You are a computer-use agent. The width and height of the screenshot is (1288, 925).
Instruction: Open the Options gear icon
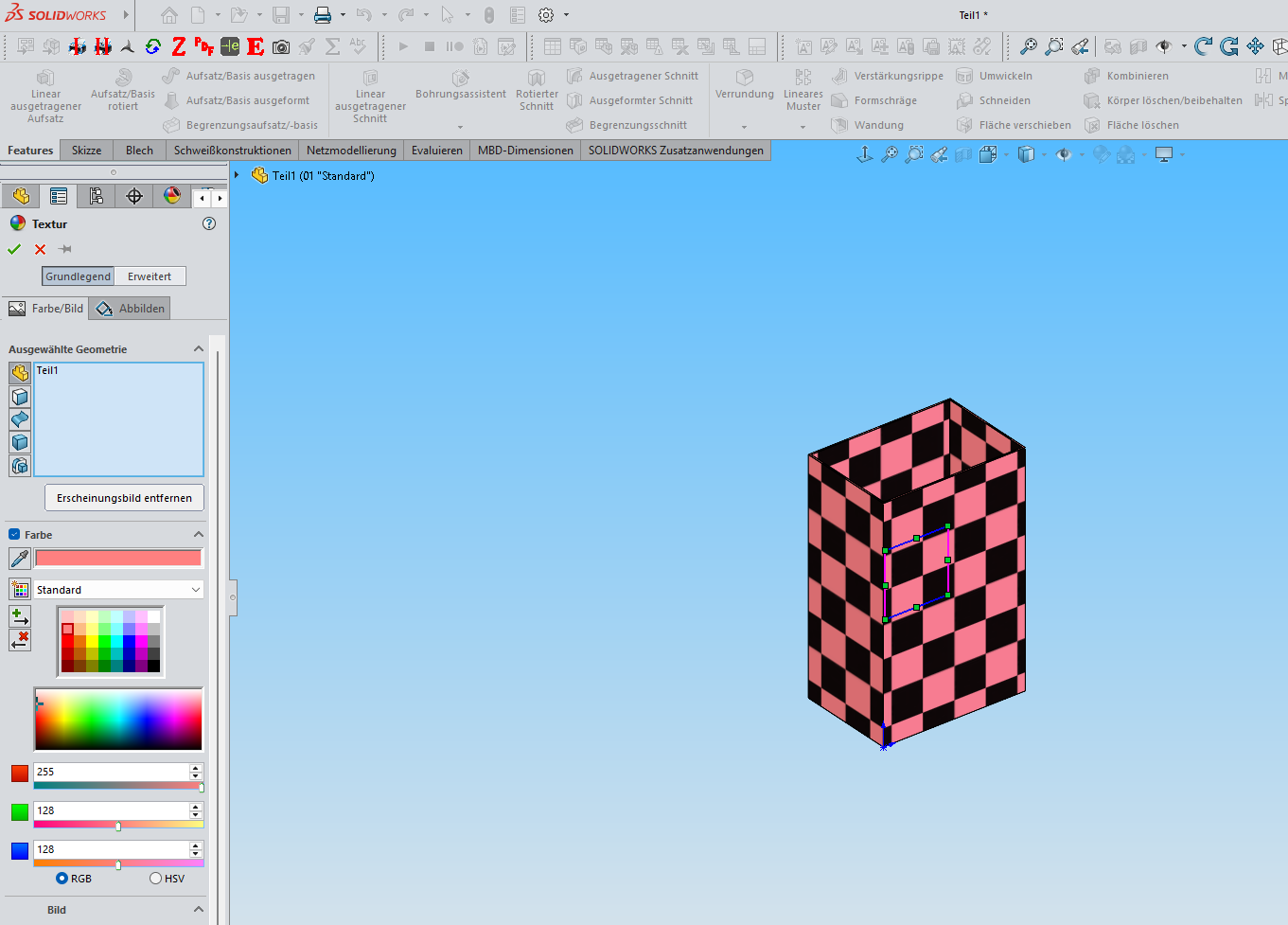point(546,15)
